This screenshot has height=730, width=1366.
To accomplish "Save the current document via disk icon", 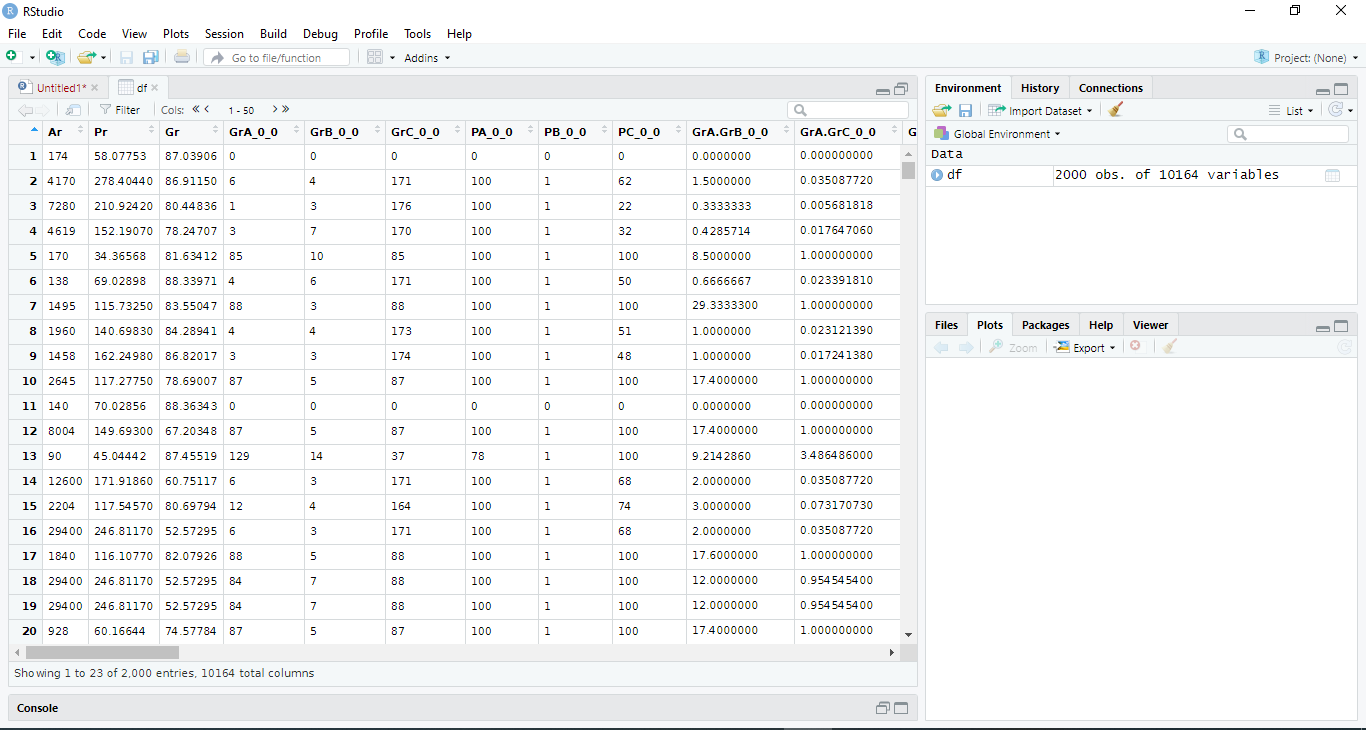I will pos(126,57).
